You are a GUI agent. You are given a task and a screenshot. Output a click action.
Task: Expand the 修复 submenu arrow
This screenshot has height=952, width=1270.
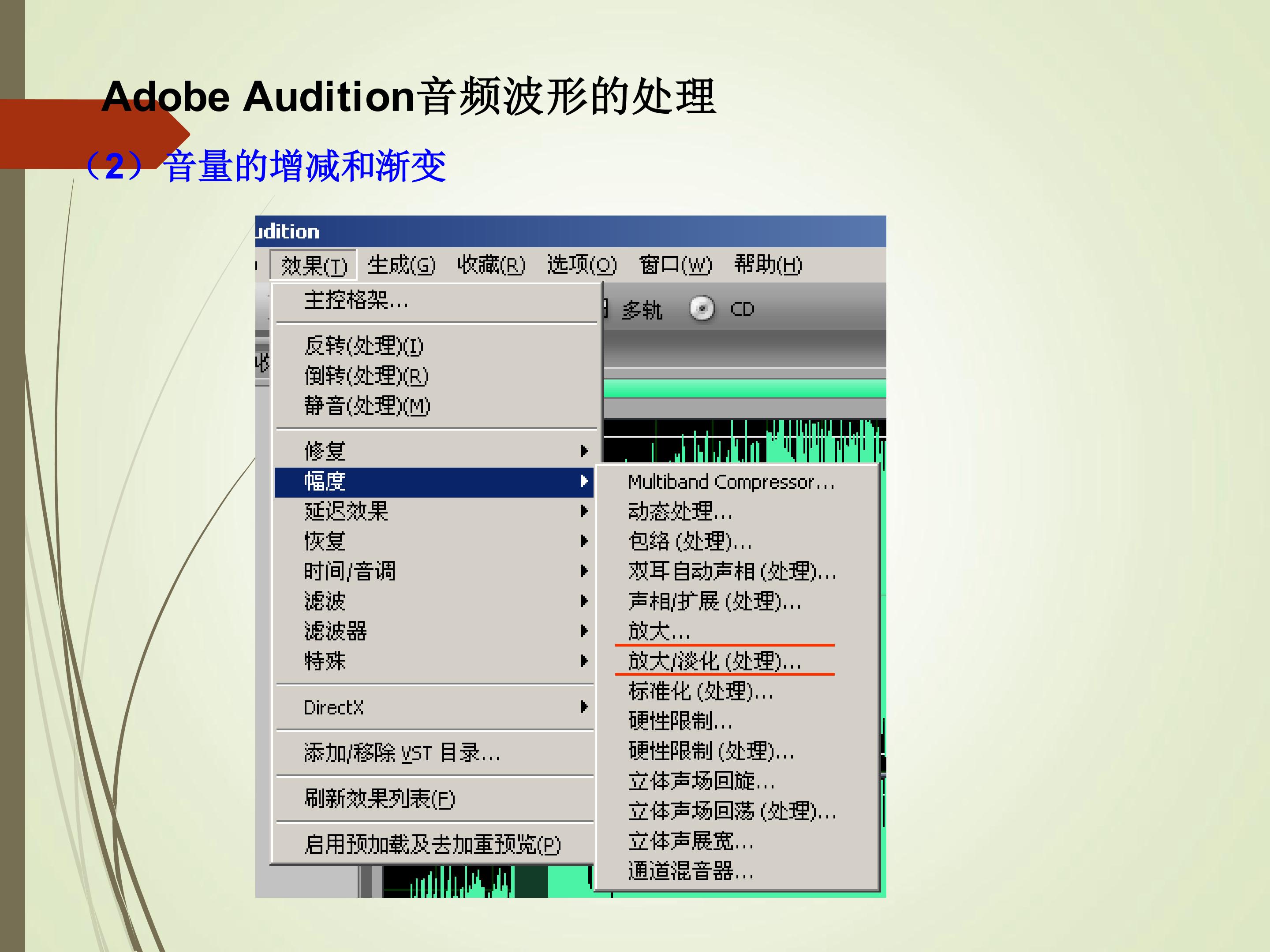tap(584, 451)
